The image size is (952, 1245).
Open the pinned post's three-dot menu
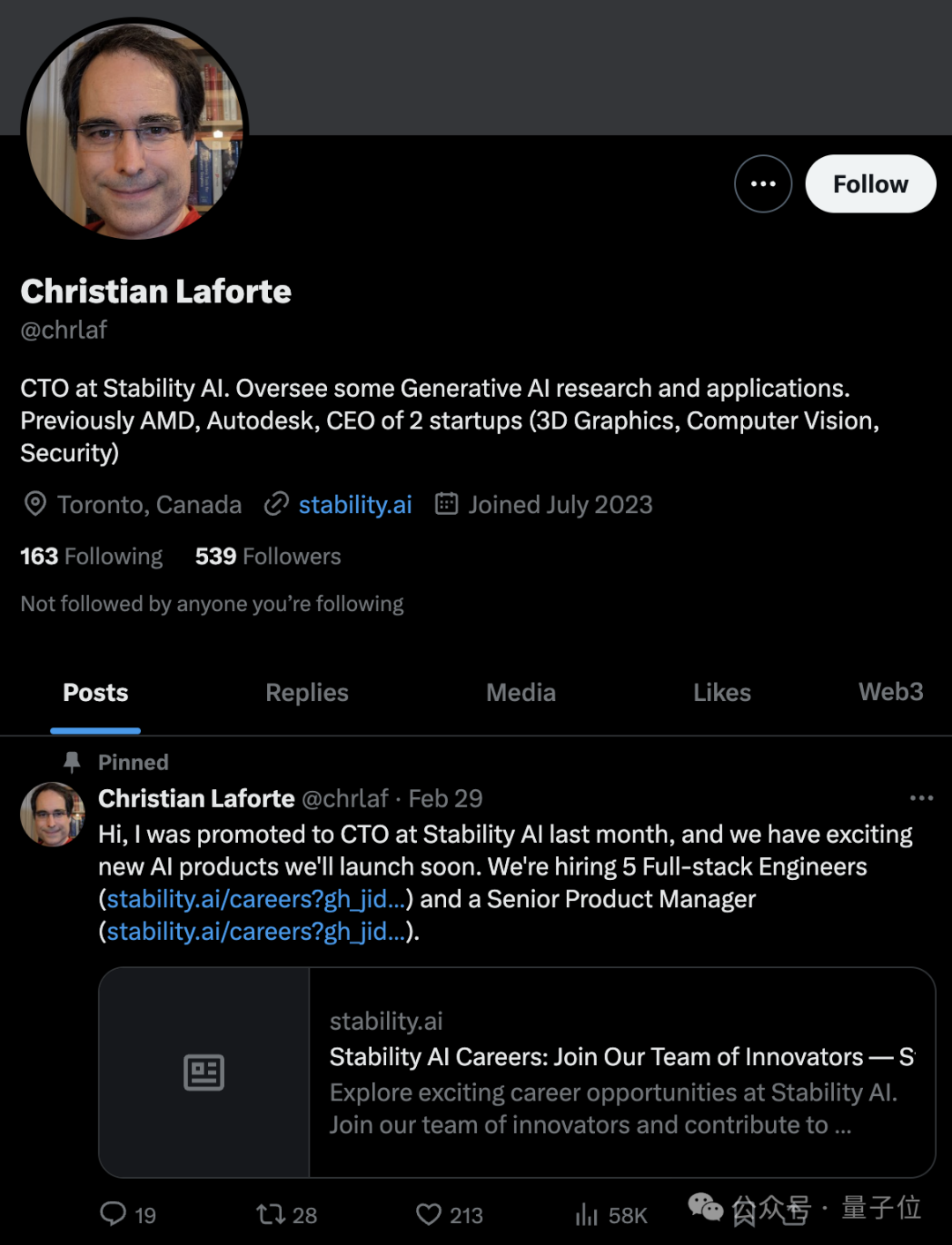click(x=921, y=798)
